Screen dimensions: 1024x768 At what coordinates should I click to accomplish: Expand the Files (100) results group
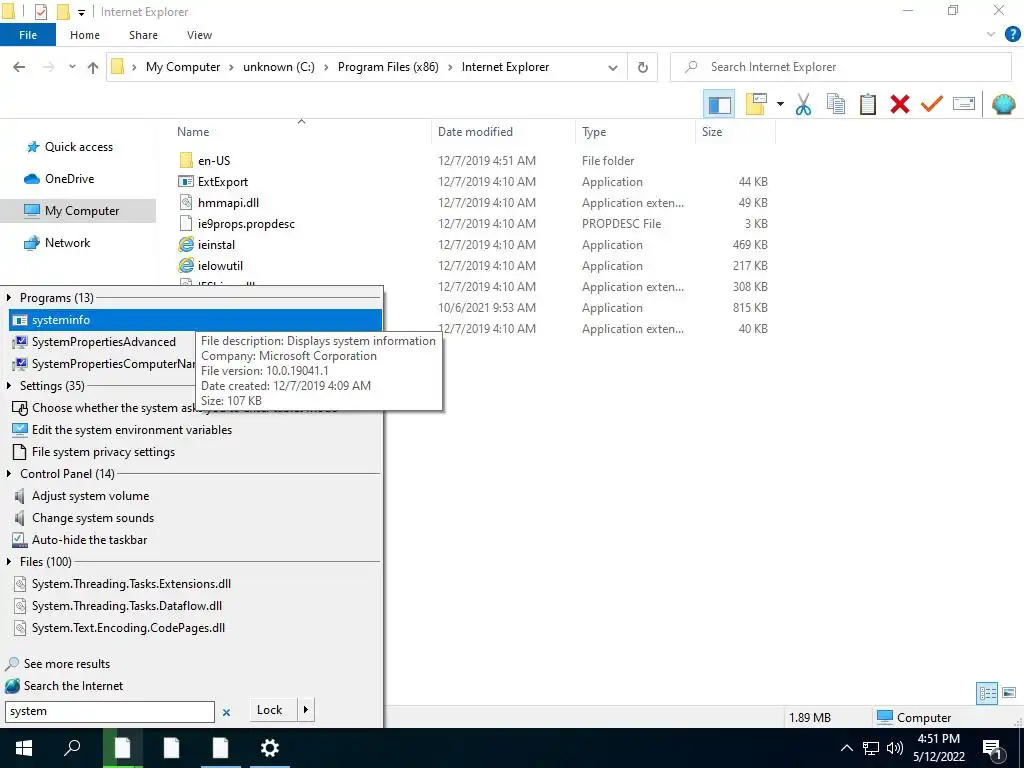click(x=8, y=562)
